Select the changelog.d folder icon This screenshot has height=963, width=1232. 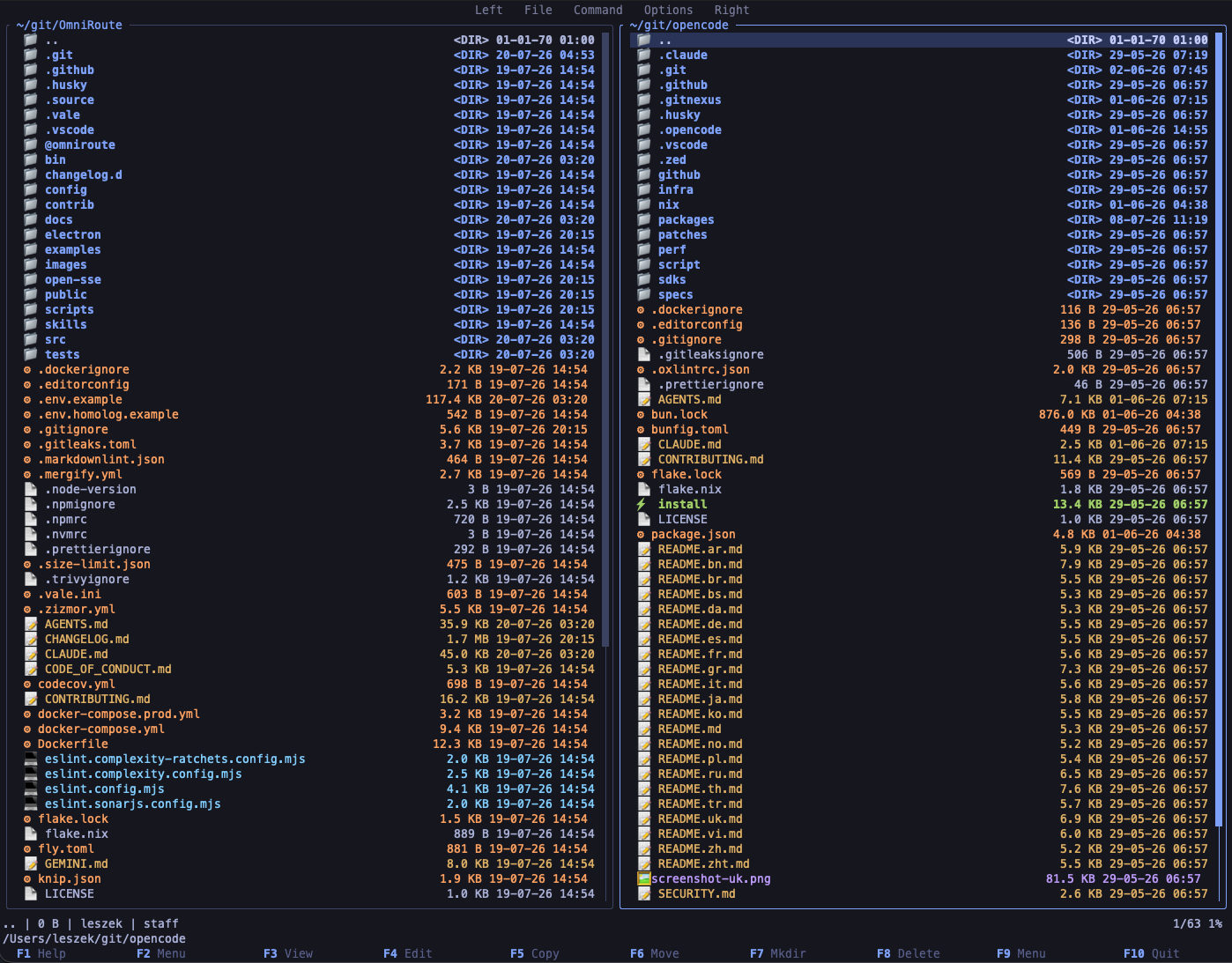point(31,174)
